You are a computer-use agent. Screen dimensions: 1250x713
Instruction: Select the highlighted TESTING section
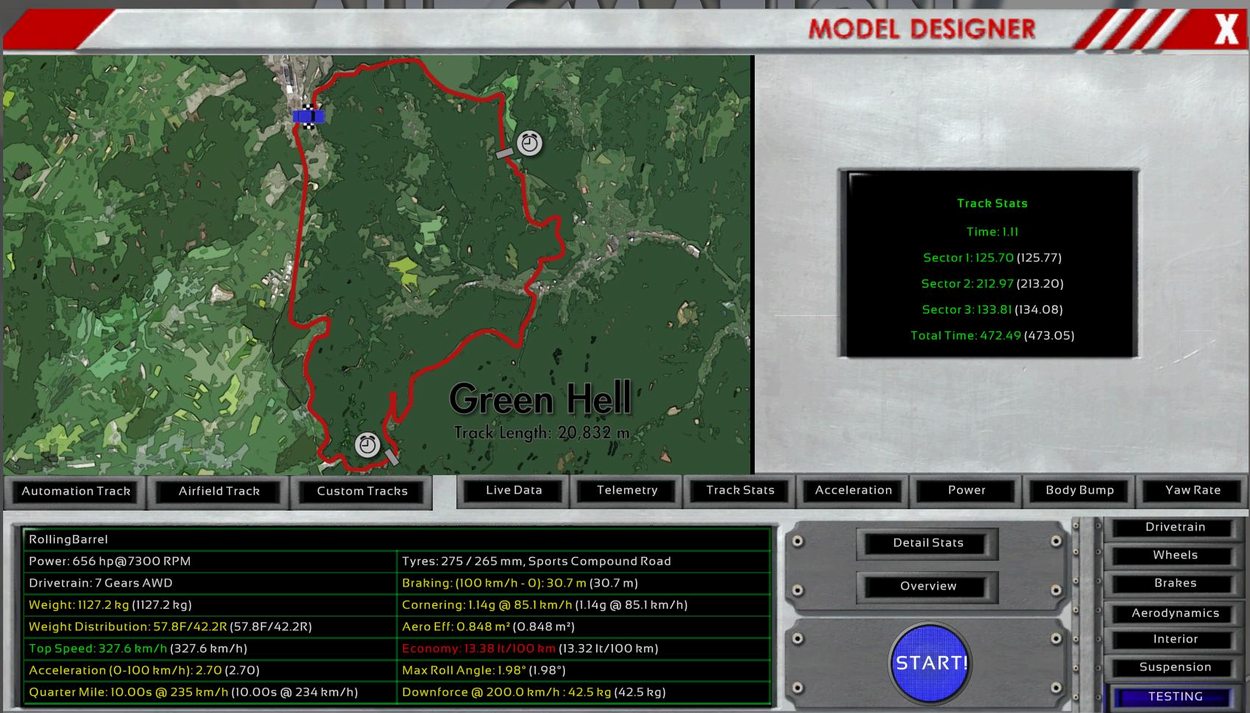(x=1175, y=697)
